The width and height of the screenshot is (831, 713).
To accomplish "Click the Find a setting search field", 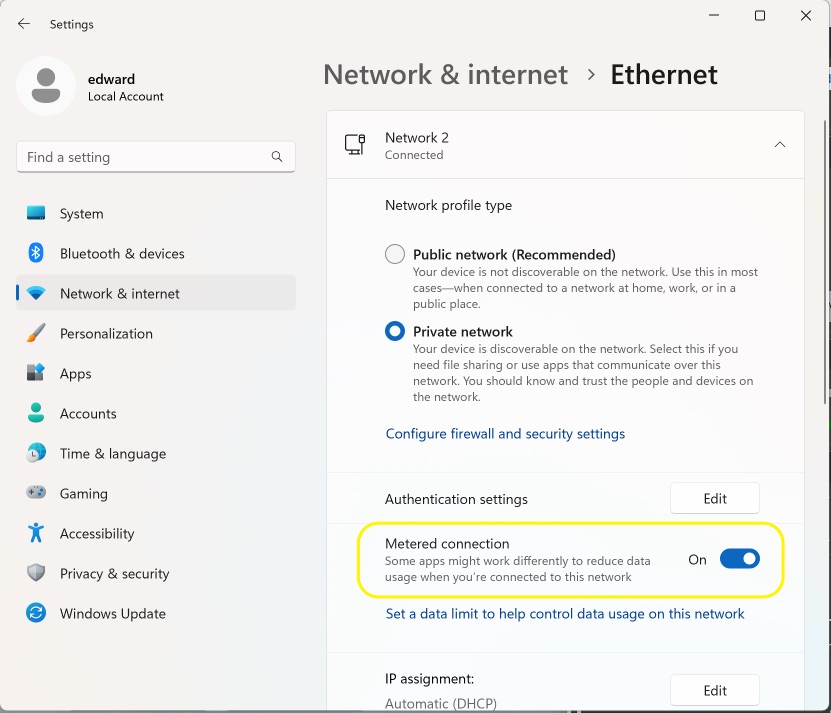I will point(156,157).
